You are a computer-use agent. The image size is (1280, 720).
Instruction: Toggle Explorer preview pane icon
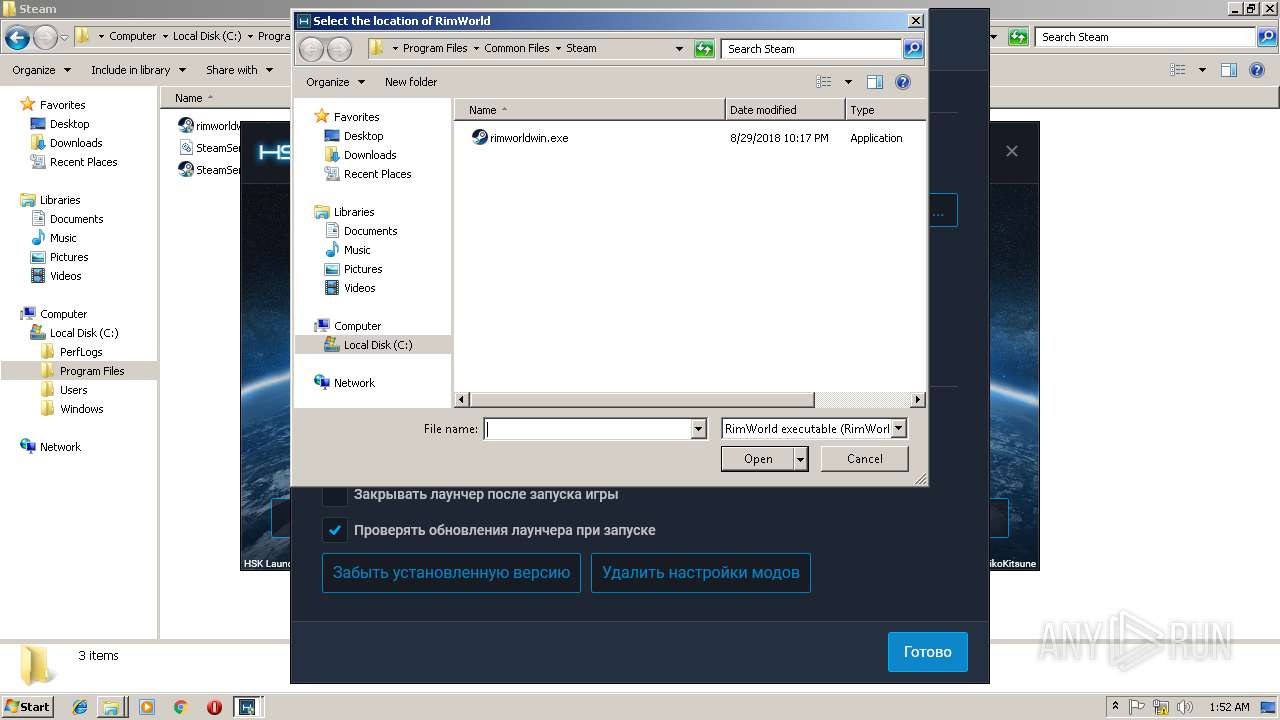coord(1229,70)
